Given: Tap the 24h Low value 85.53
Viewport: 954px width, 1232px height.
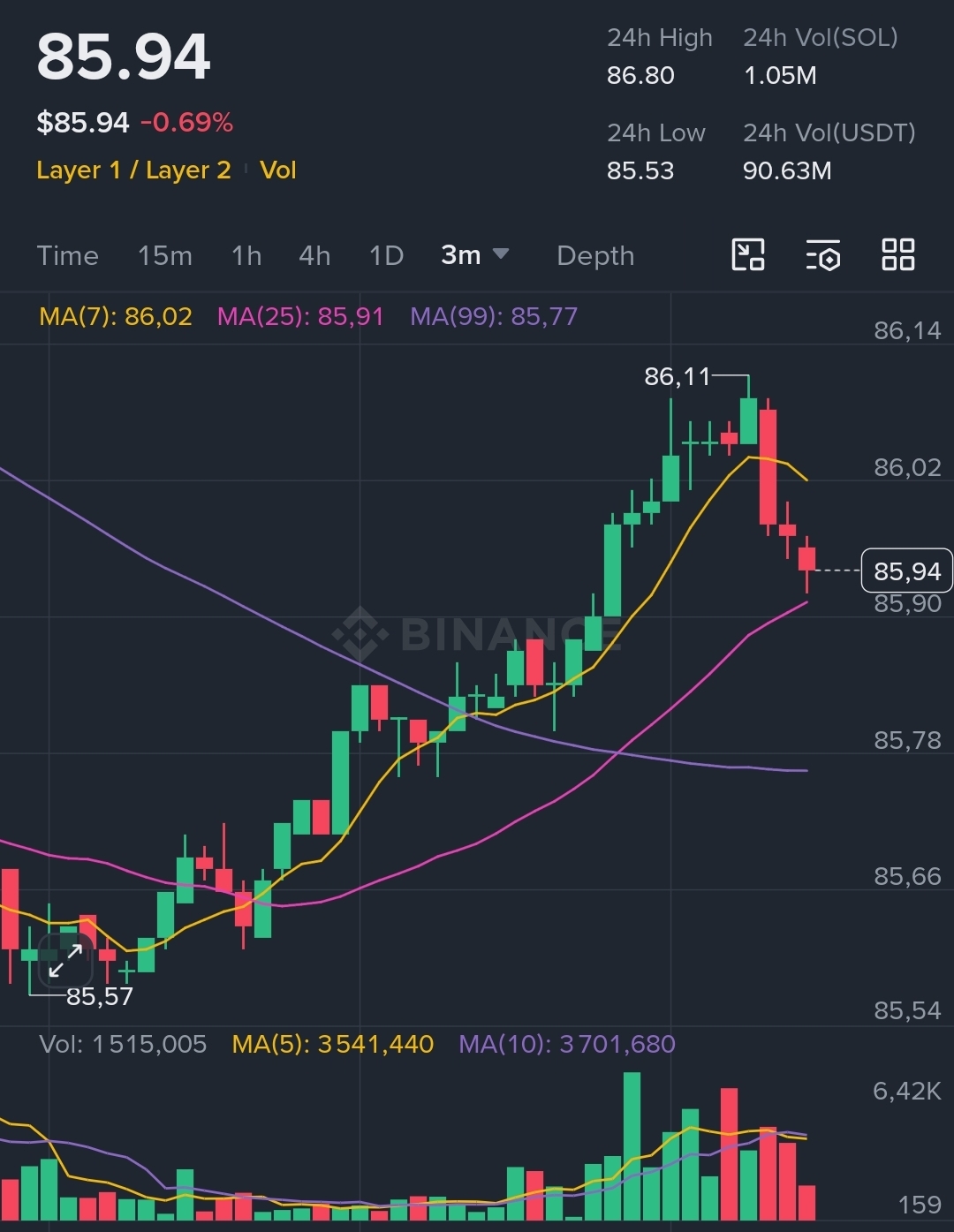Looking at the screenshot, I should pyautogui.click(x=640, y=170).
